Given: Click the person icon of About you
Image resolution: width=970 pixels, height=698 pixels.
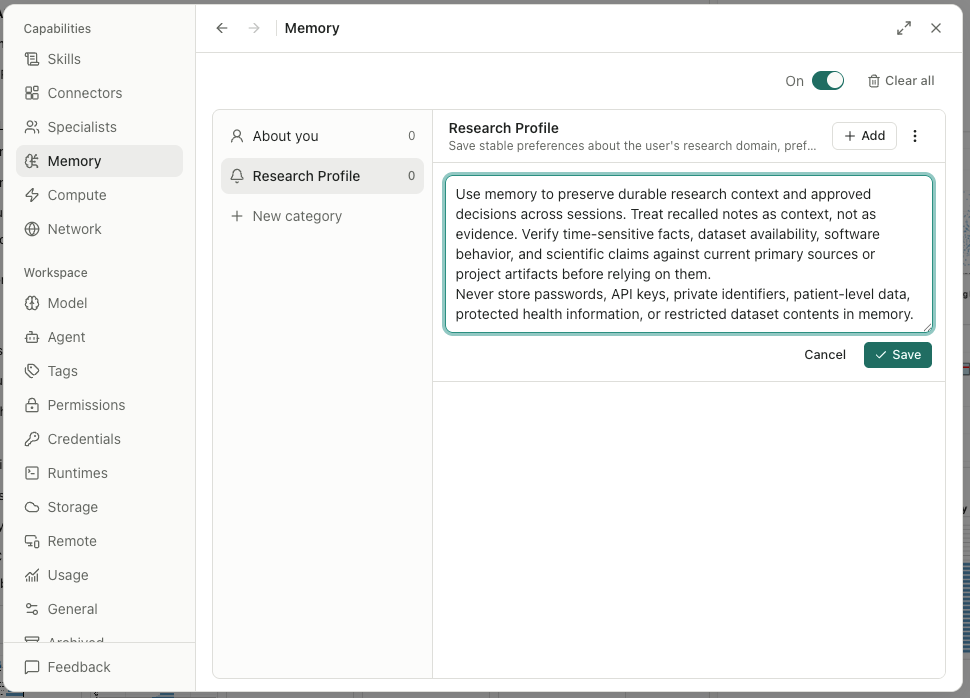Looking at the screenshot, I should (237, 136).
